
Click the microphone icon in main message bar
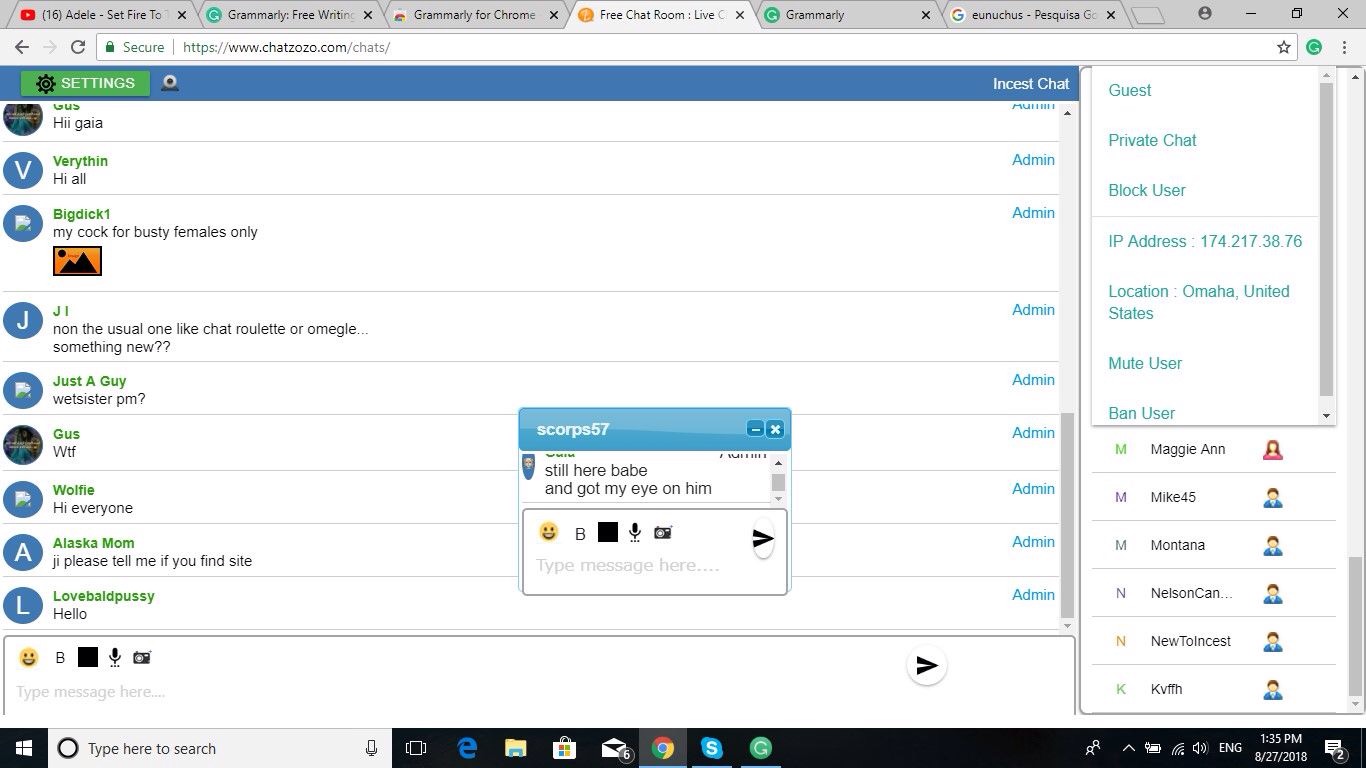pyautogui.click(x=115, y=657)
